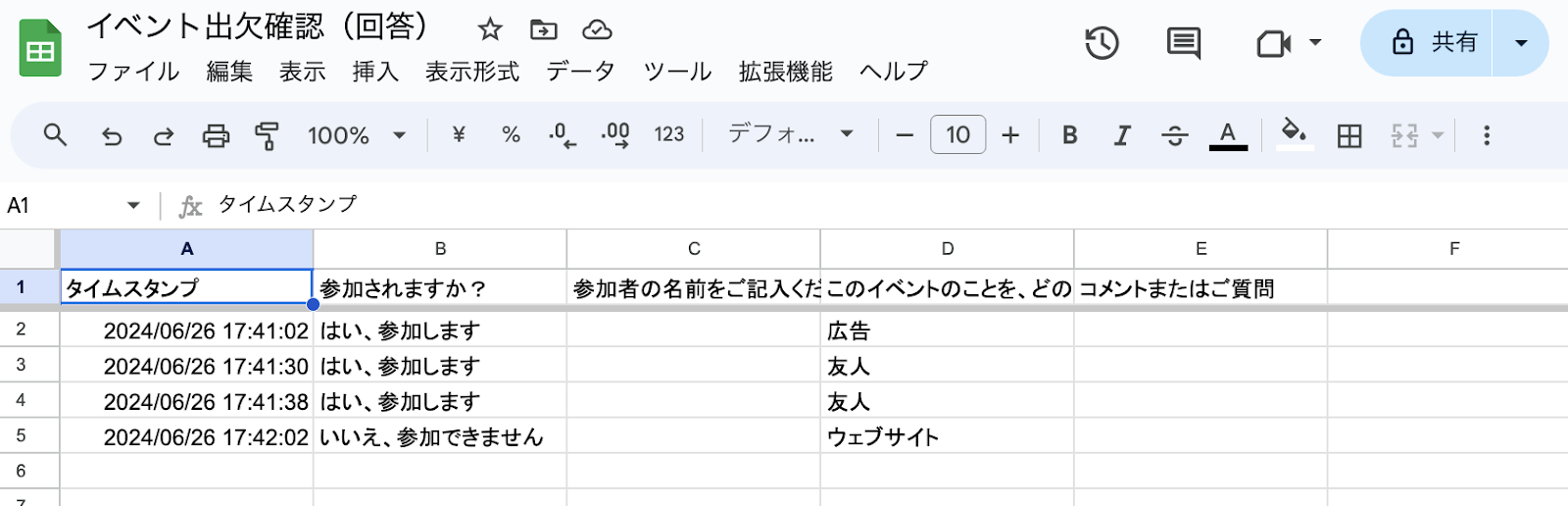Click the undo arrow icon
This screenshot has height=506, width=1568.
point(112,135)
